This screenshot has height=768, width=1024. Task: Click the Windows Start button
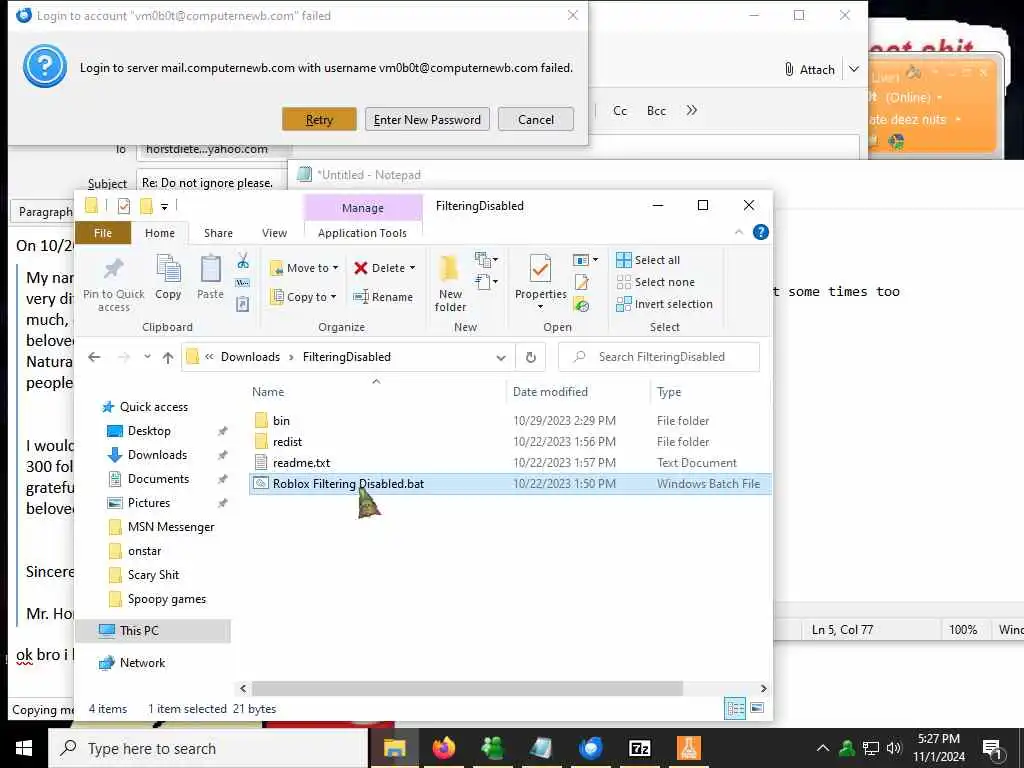(x=24, y=748)
